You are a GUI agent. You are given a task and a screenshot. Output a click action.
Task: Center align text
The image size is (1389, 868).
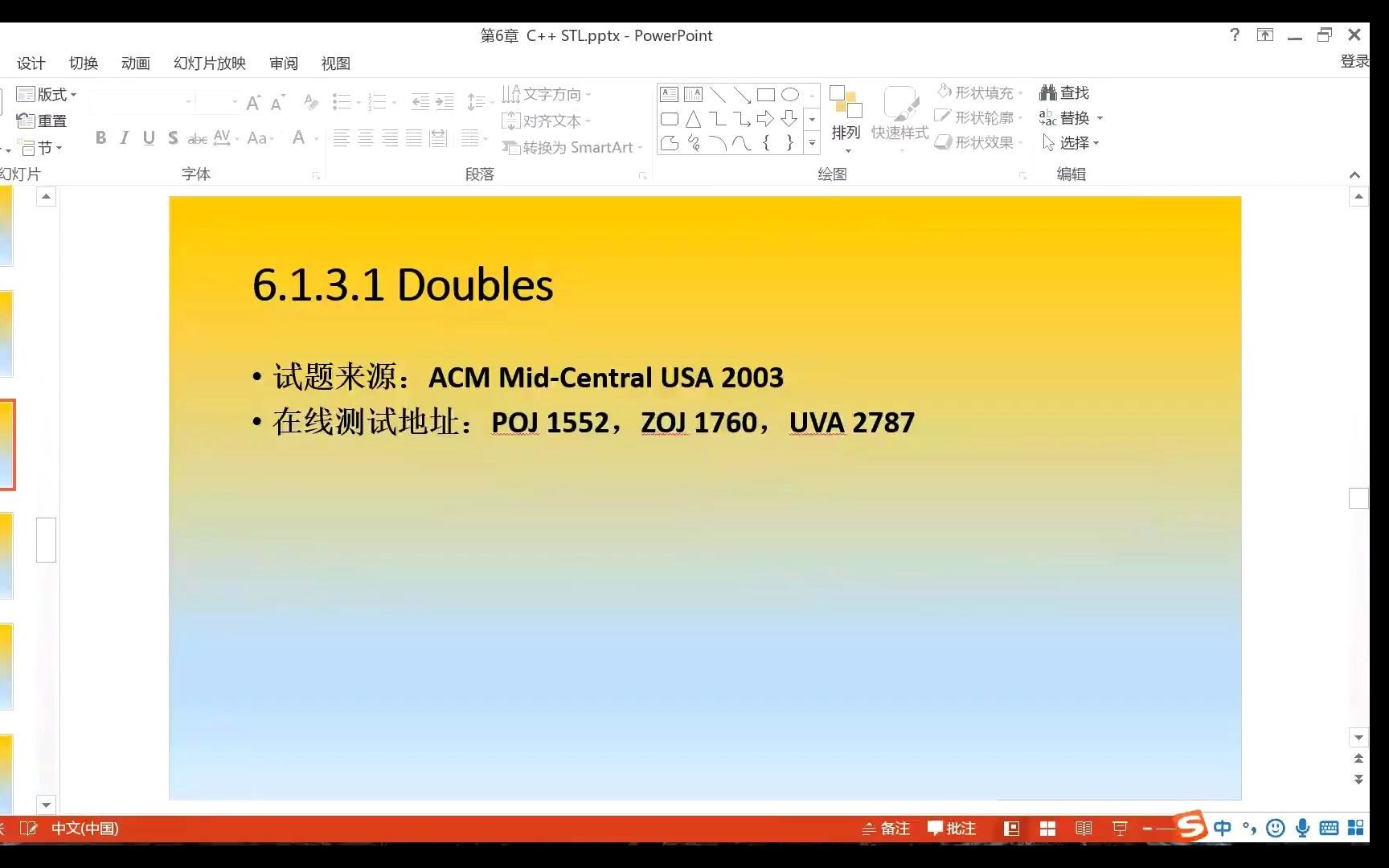[366, 138]
